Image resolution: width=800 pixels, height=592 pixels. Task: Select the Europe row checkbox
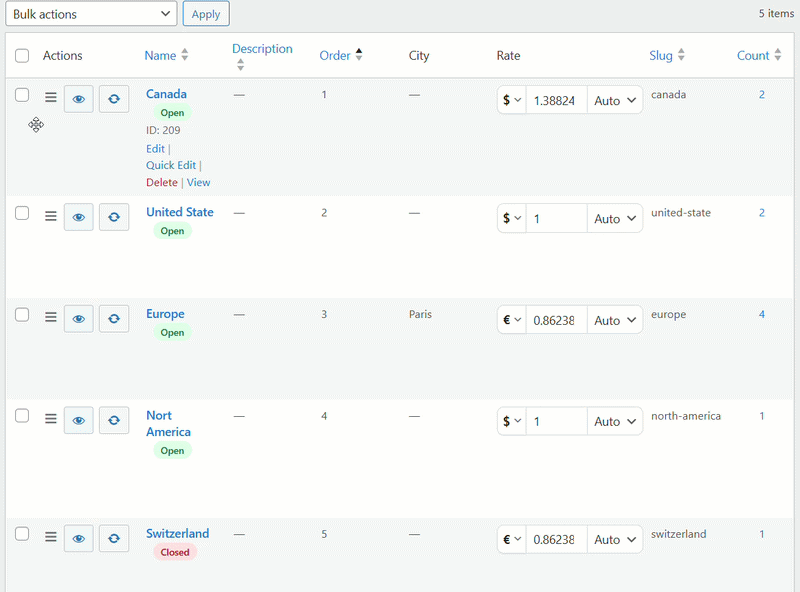22,315
